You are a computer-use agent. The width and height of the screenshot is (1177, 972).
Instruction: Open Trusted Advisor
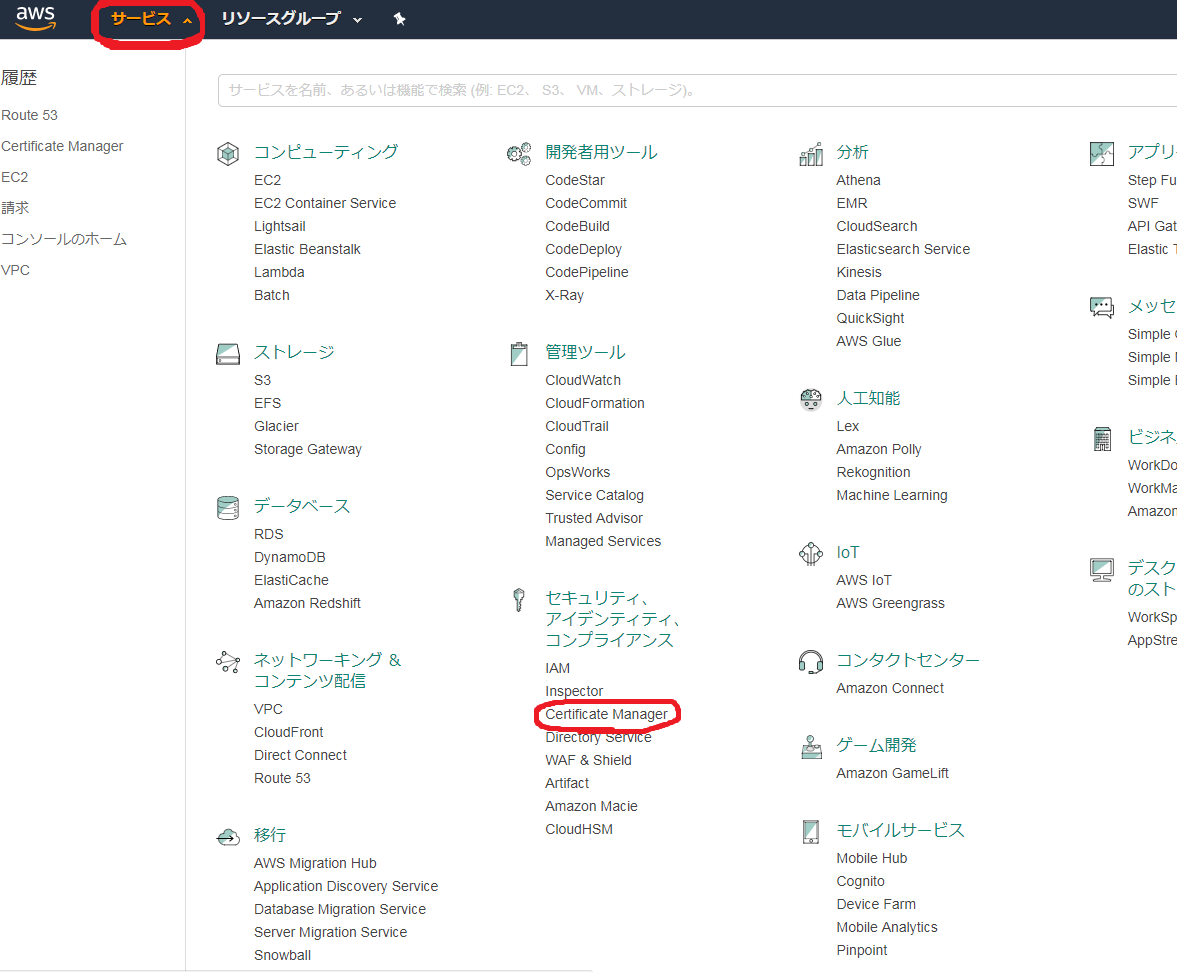tap(594, 518)
